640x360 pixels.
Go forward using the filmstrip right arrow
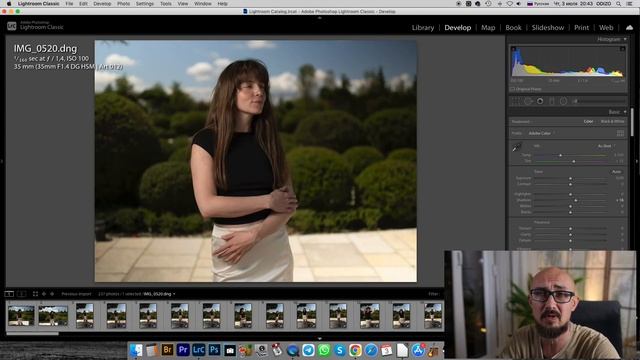coord(52,294)
